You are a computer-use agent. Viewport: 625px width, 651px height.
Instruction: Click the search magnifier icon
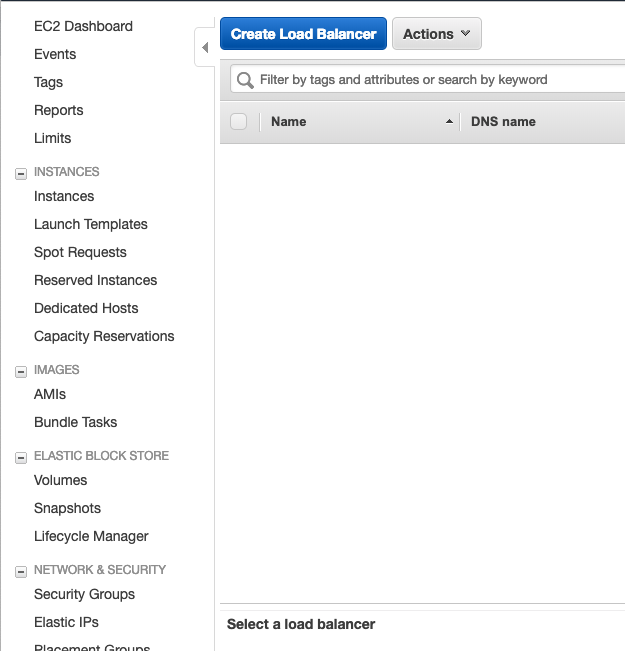point(245,80)
